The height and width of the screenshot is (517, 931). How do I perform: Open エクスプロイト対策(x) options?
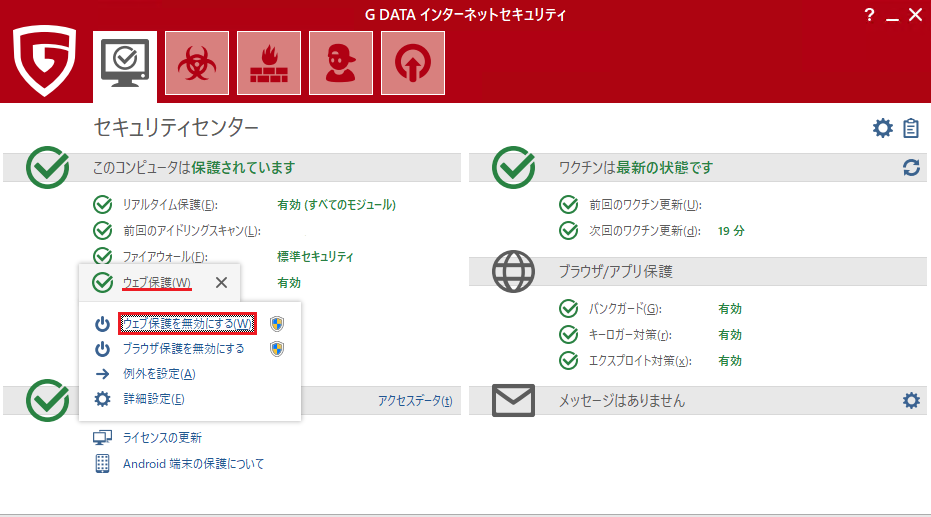click(640, 361)
